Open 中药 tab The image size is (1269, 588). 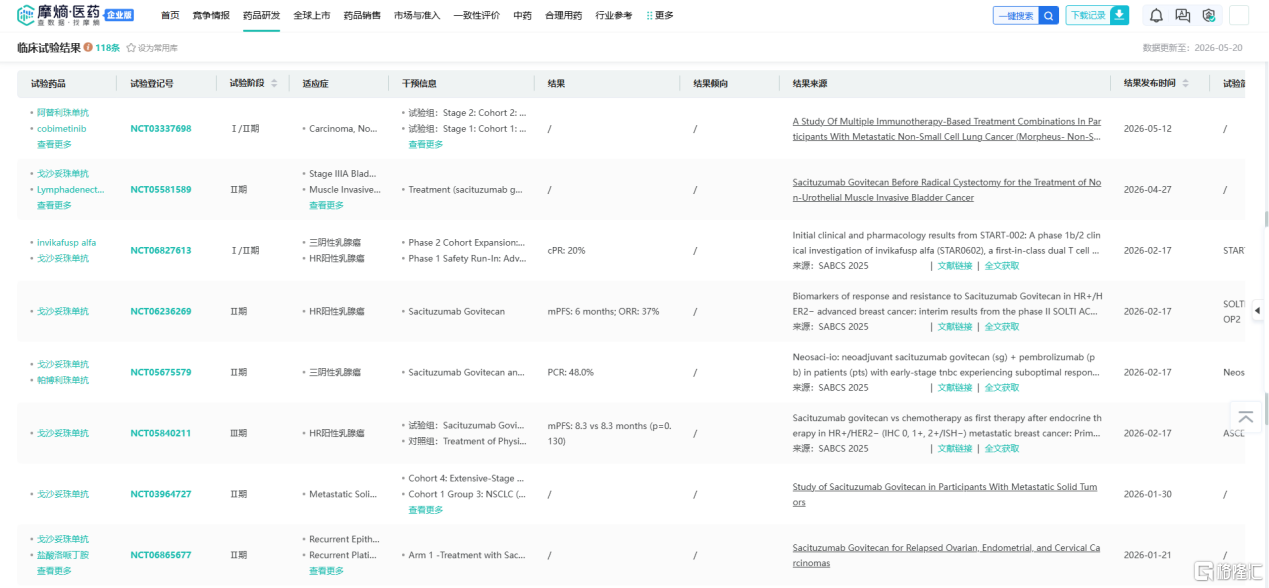tap(522, 15)
